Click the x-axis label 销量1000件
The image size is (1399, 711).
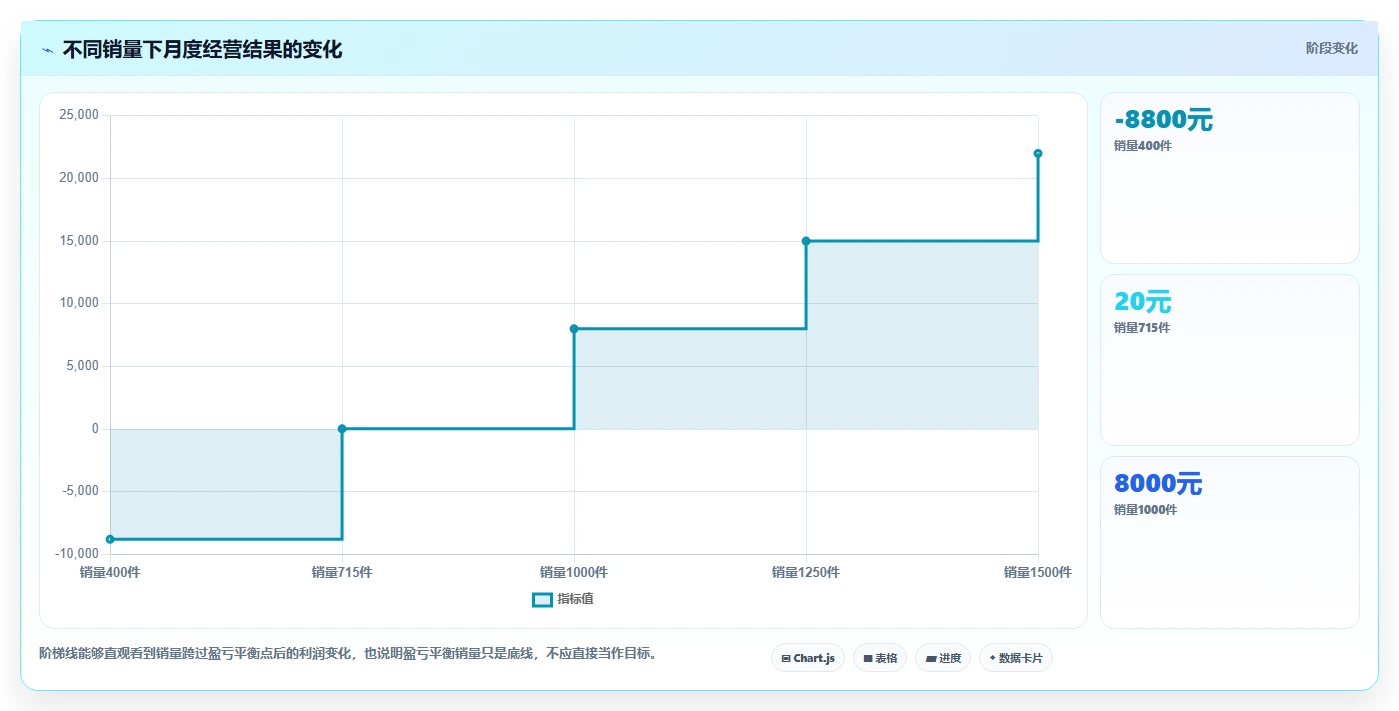point(574,572)
